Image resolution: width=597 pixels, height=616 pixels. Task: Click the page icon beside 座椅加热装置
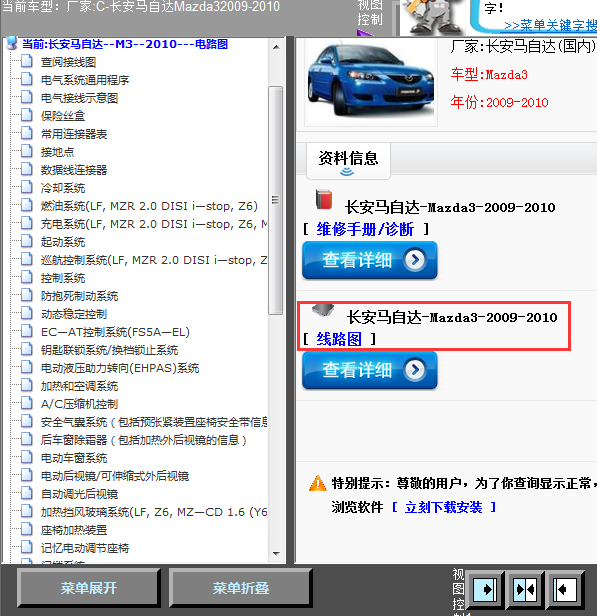tap(27, 529)
